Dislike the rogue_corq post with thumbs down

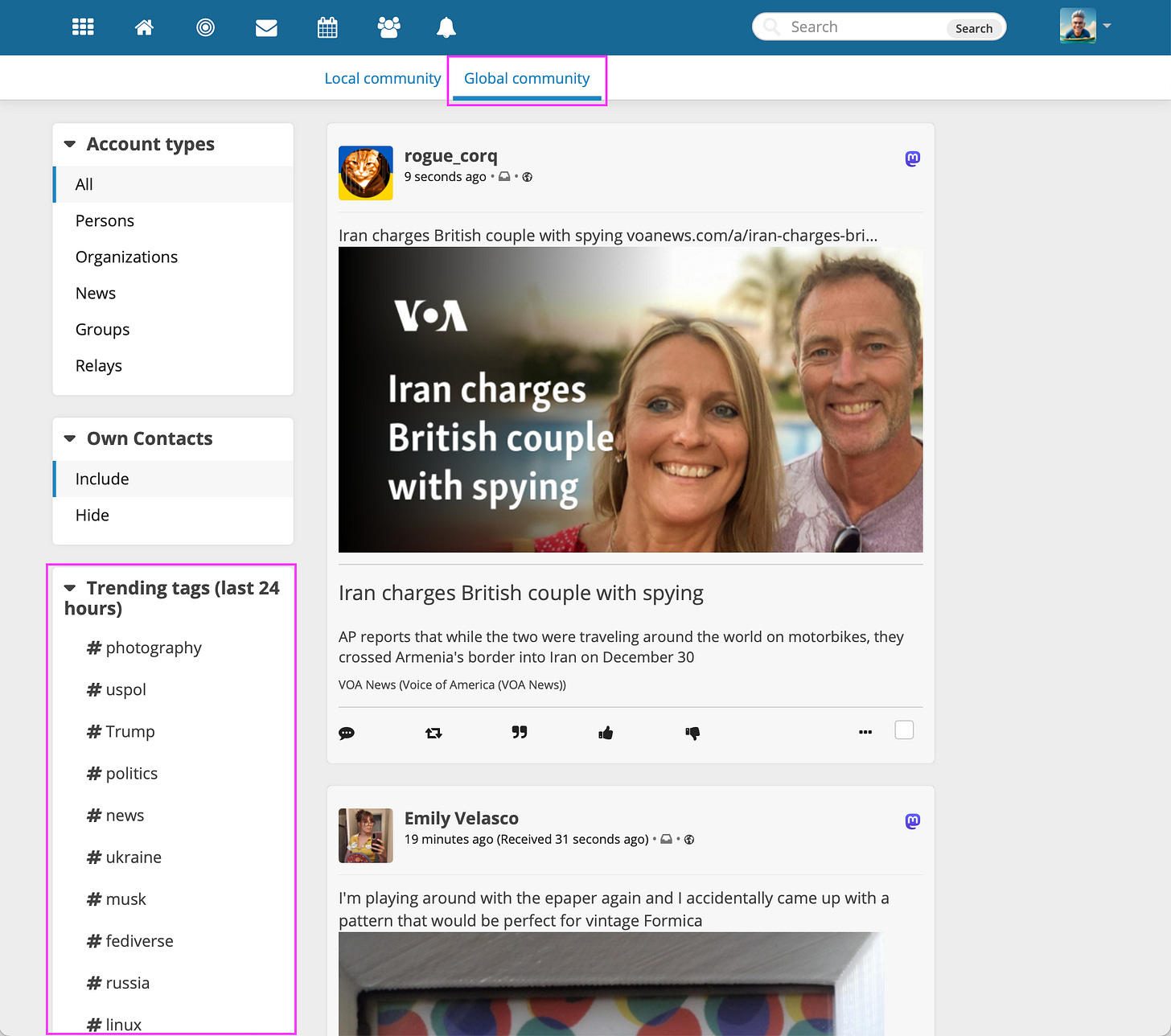(x=692, y=733)
